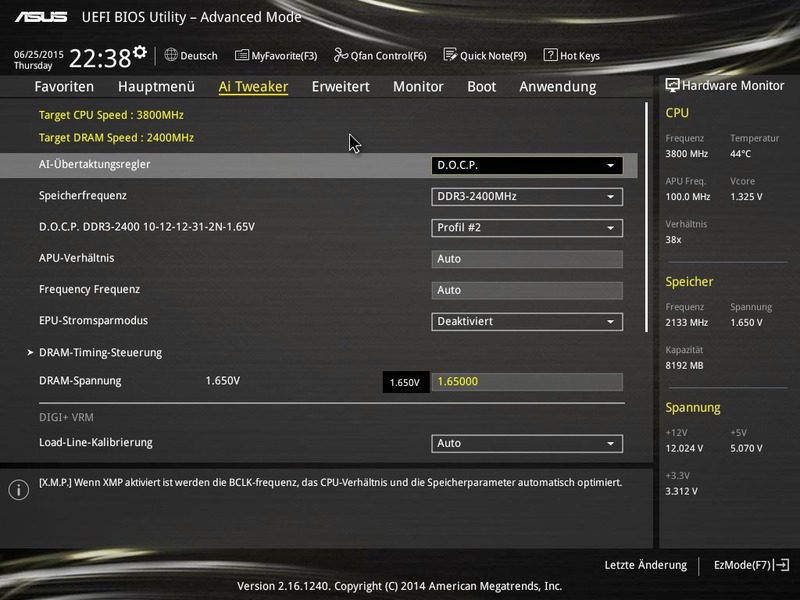Click the APU Freq. 100.0 MHz value
This screenshot has height=600, width=800.
(688, 196)
